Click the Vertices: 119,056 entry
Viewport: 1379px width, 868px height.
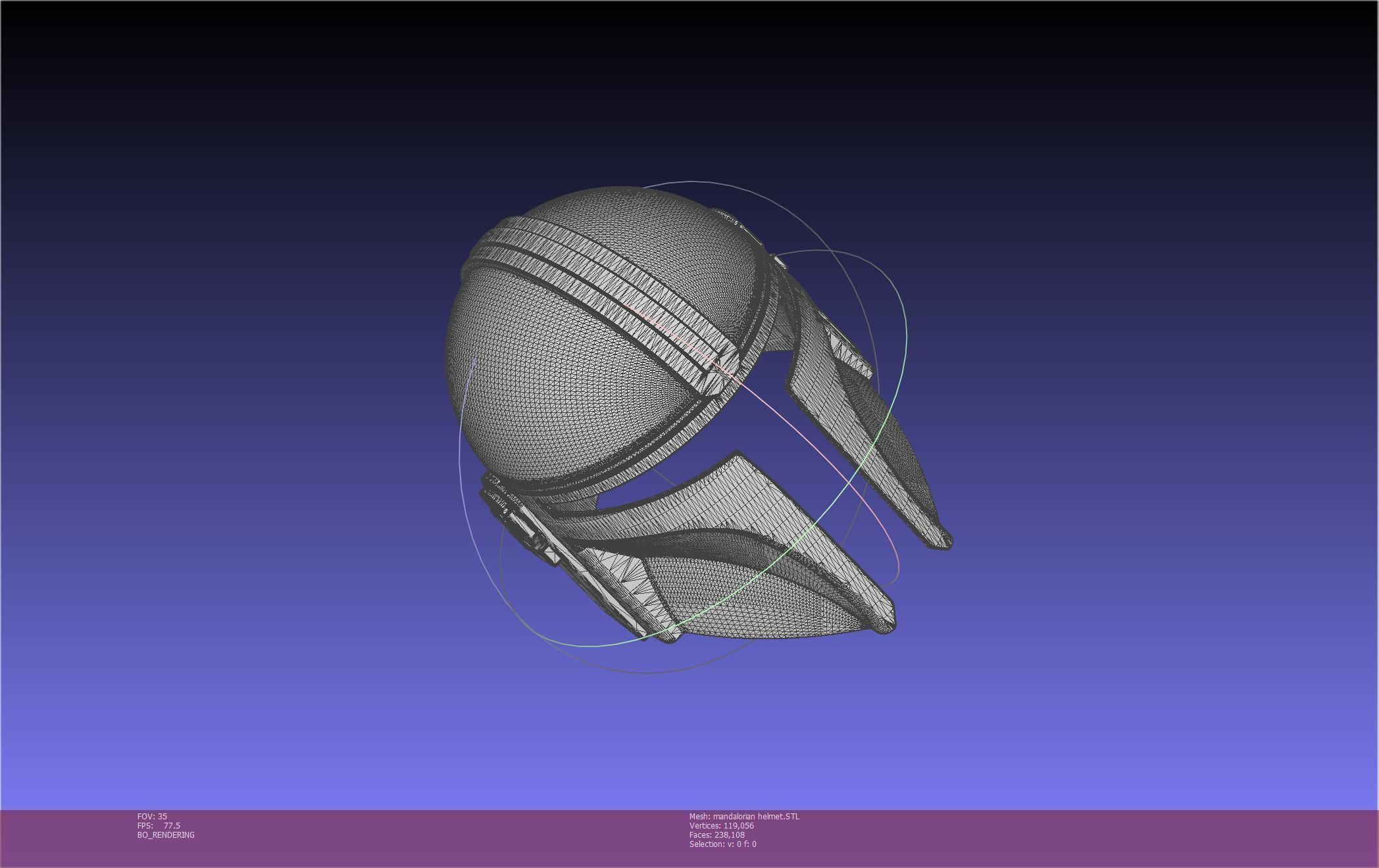coord(721,825)
